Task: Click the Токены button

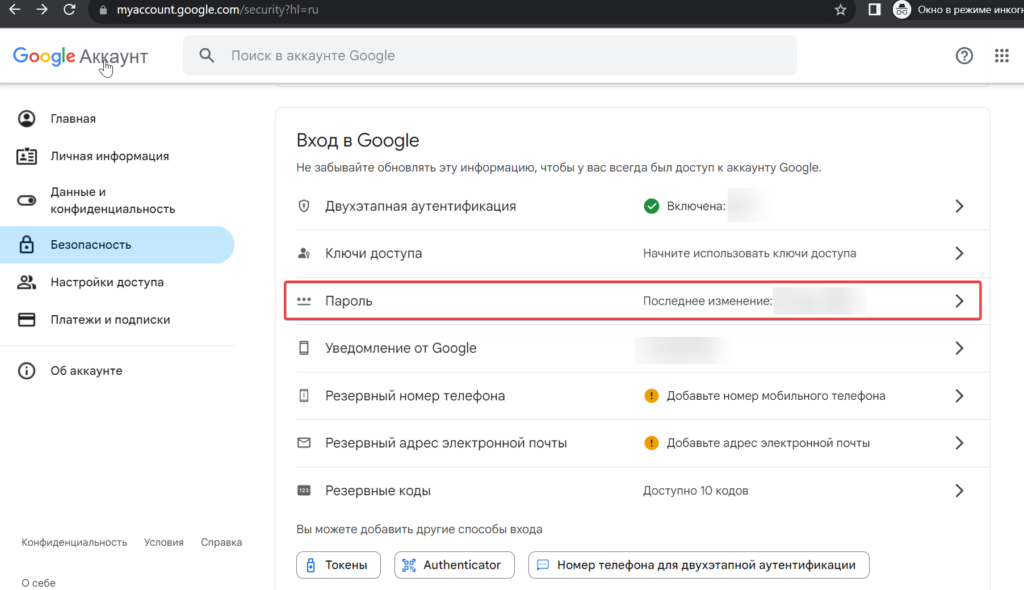Action: tap(338, 565)
